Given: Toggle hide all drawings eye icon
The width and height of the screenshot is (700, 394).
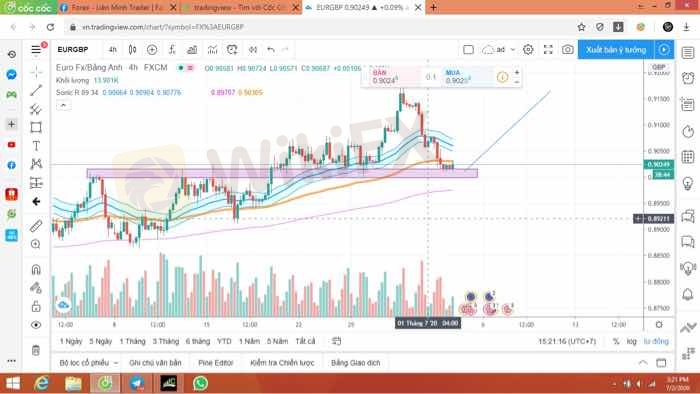Looking at the screenshot, I should click(x=36, y=325).
